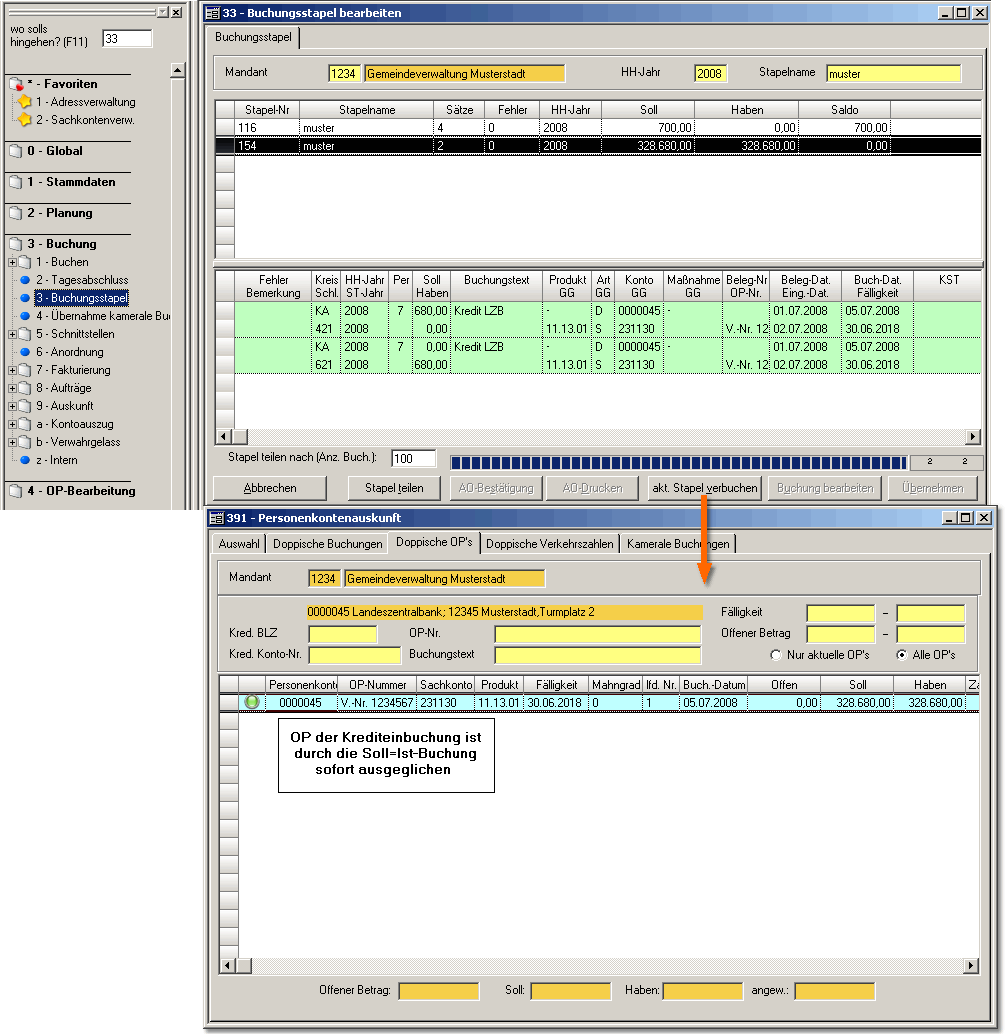The image size is (1005, 1036).
Task: Select the 'Alle OP's' radio button
Action: pos(902,655)
